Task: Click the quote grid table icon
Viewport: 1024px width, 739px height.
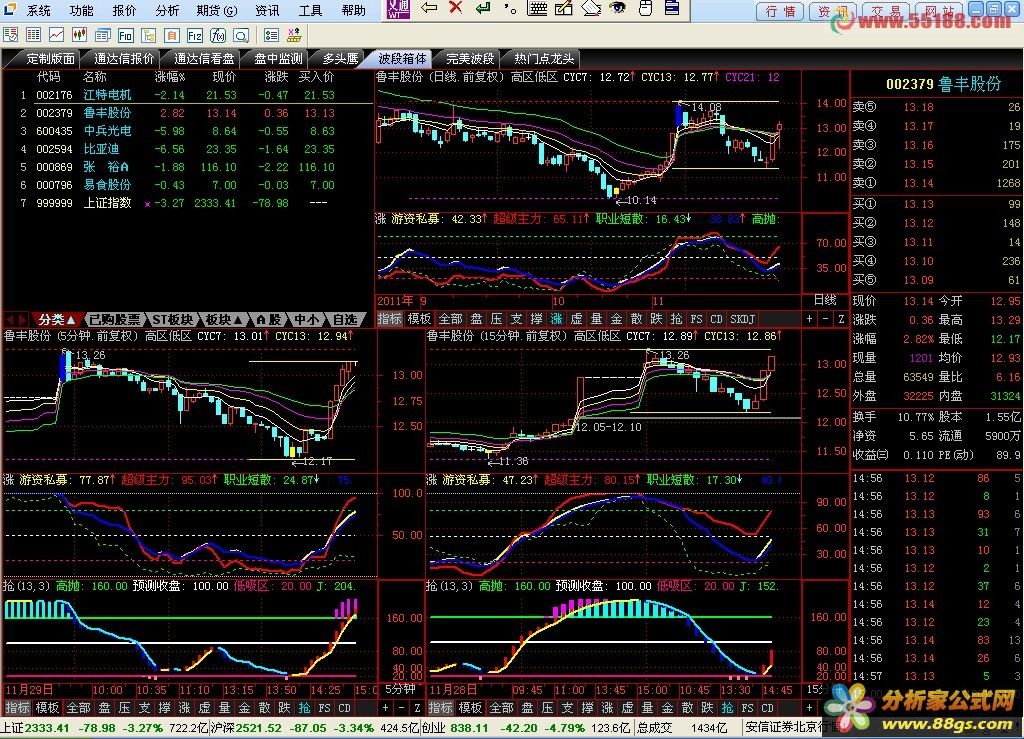Action: coord(33,35)
